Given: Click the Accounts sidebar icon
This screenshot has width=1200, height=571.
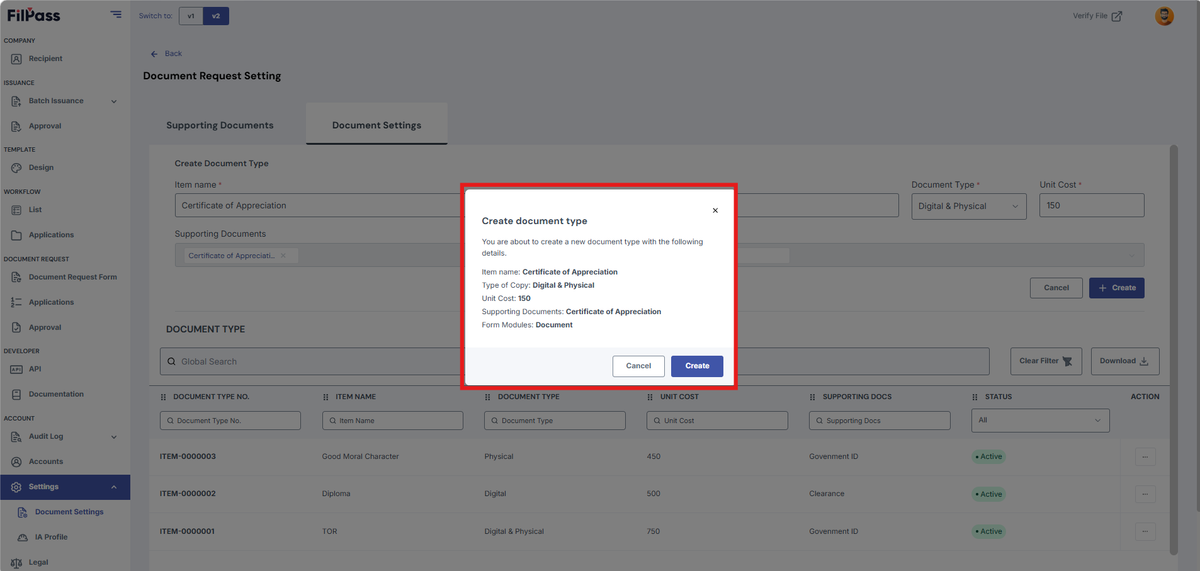Looking at the screenshot, I should point(17,462).
